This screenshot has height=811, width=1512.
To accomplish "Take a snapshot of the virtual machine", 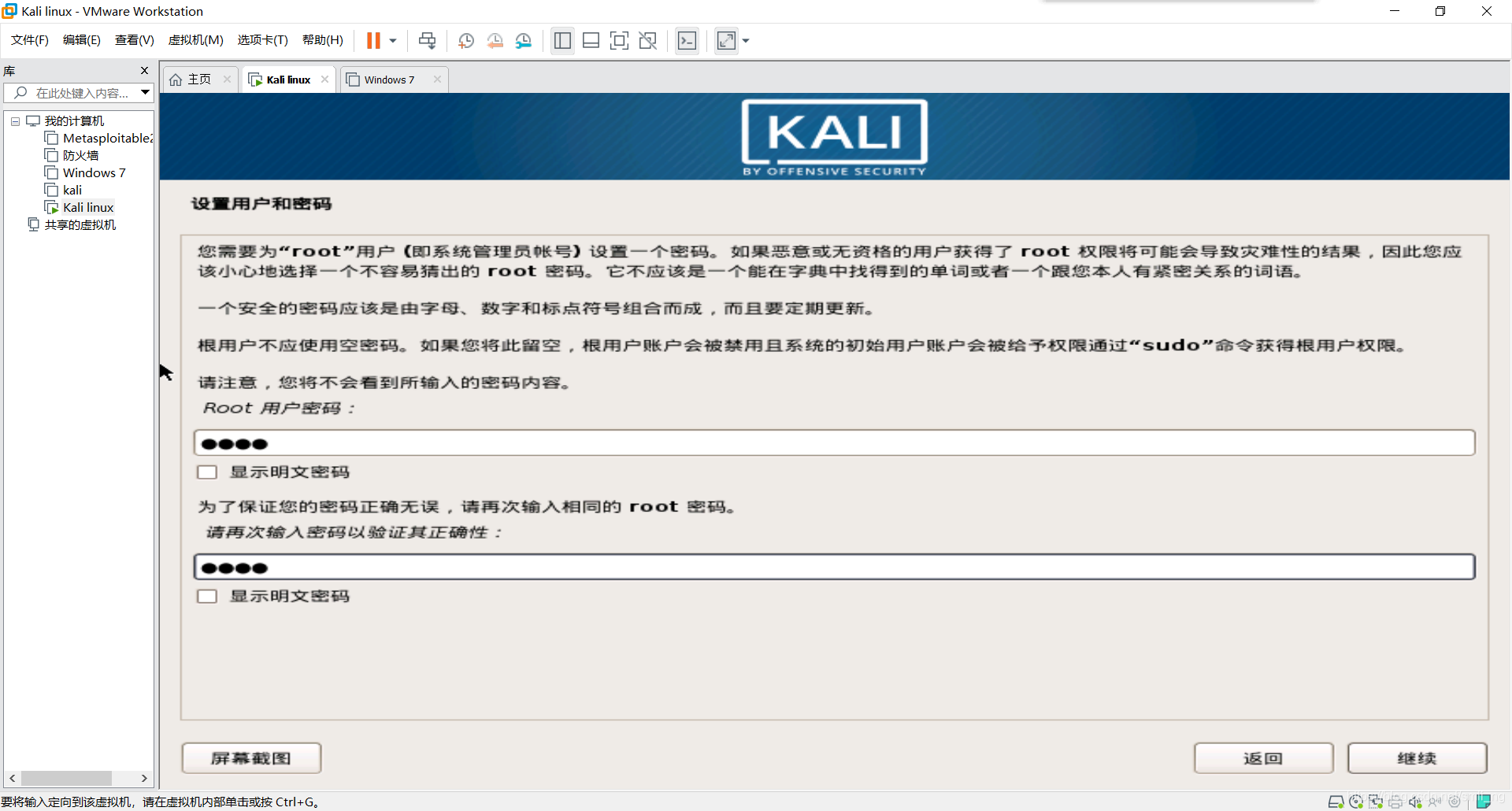I will [465, 40].
